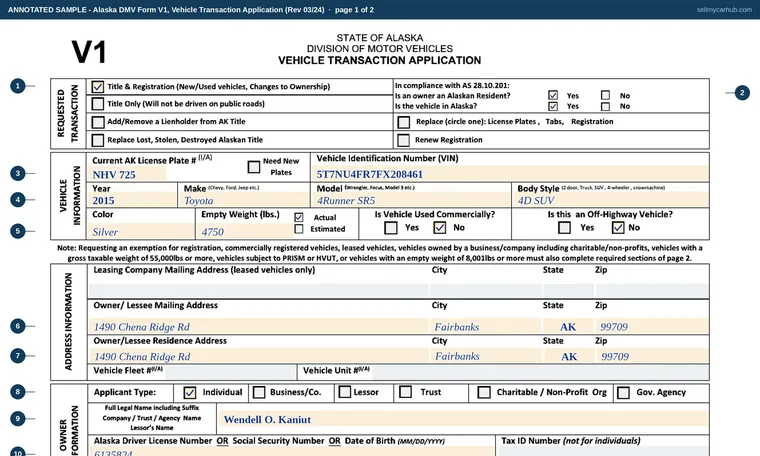The width and height of the screenshot is (760, 456).
Task: Check the Need New Plates box
Action: click(253, 167)
